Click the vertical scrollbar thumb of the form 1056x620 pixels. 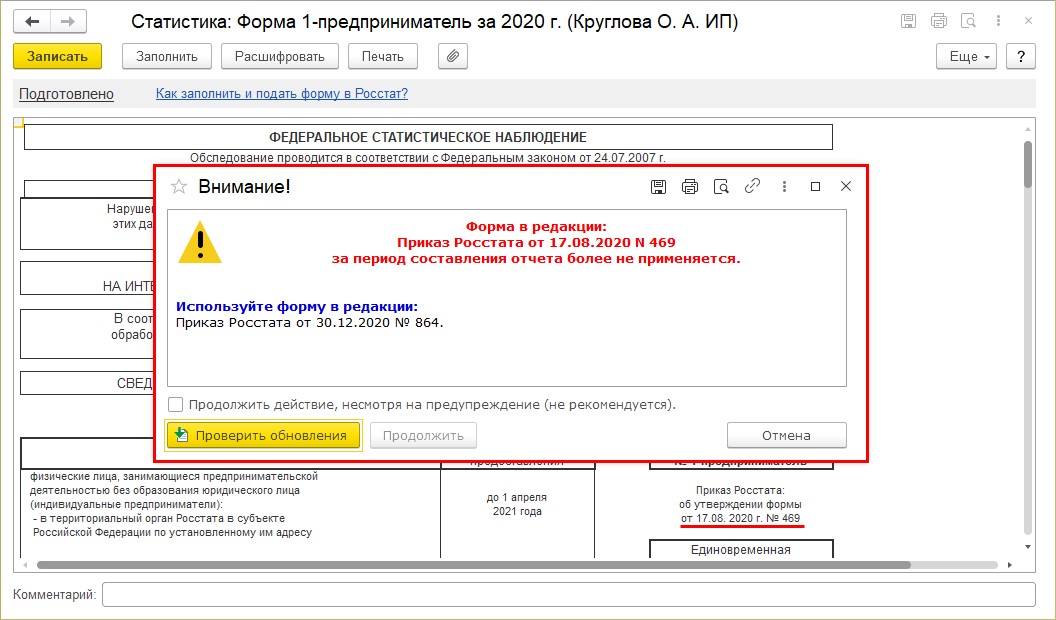1028,164
